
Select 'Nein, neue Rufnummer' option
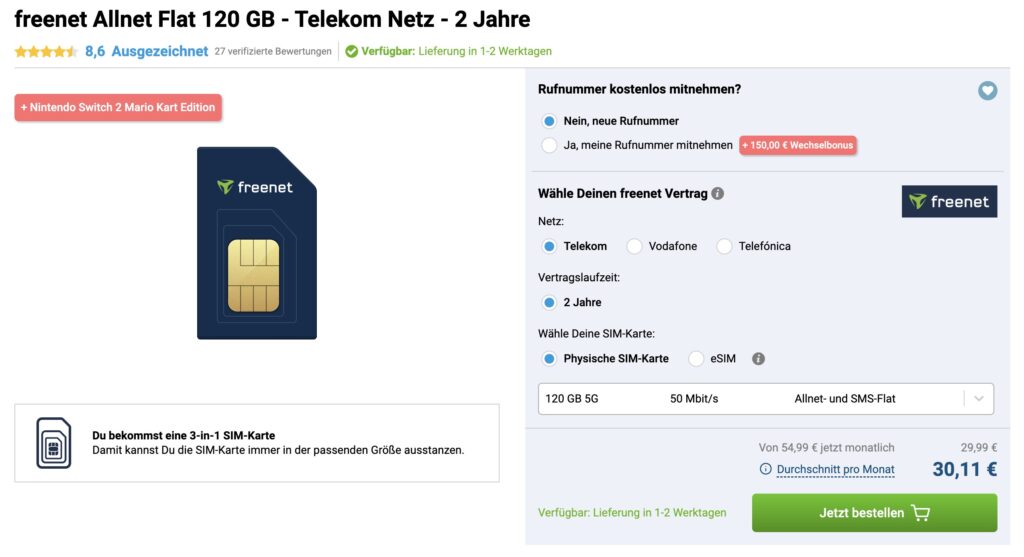[549, 121]
